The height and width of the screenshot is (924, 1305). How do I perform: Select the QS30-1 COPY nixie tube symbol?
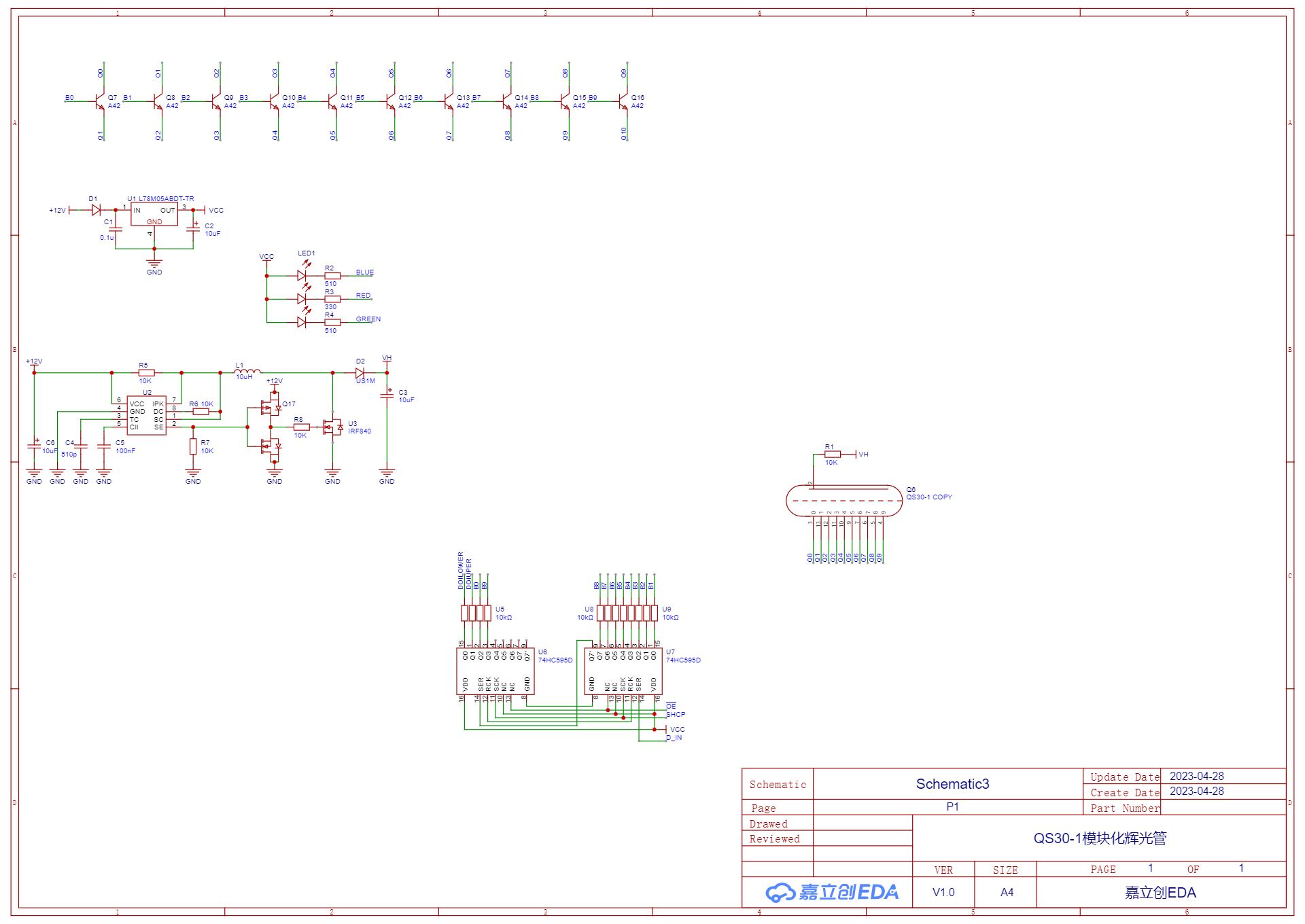pos(844,501)
